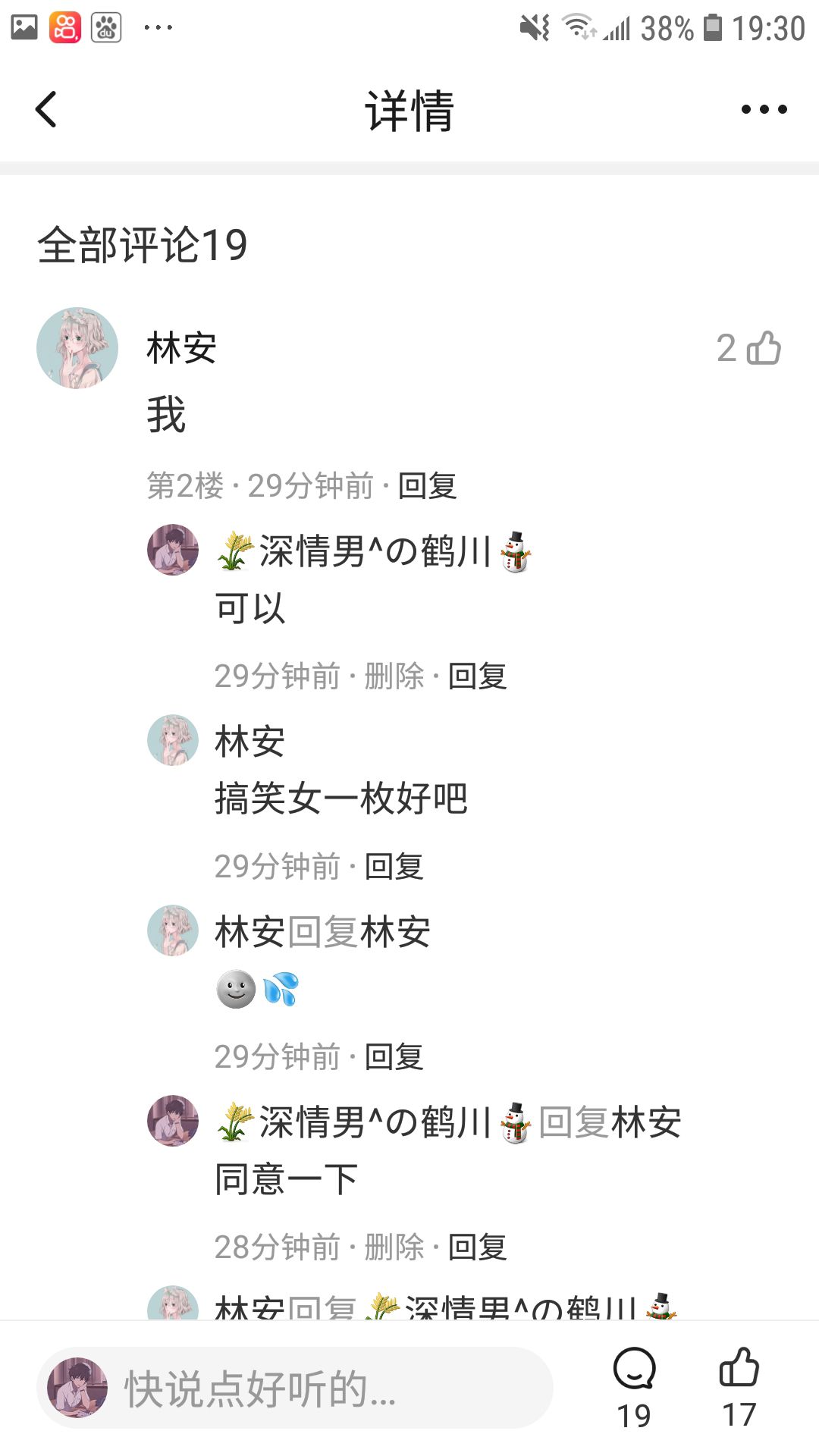Open 林安's avatar on the second-floor comment

(x=77, y=348)
